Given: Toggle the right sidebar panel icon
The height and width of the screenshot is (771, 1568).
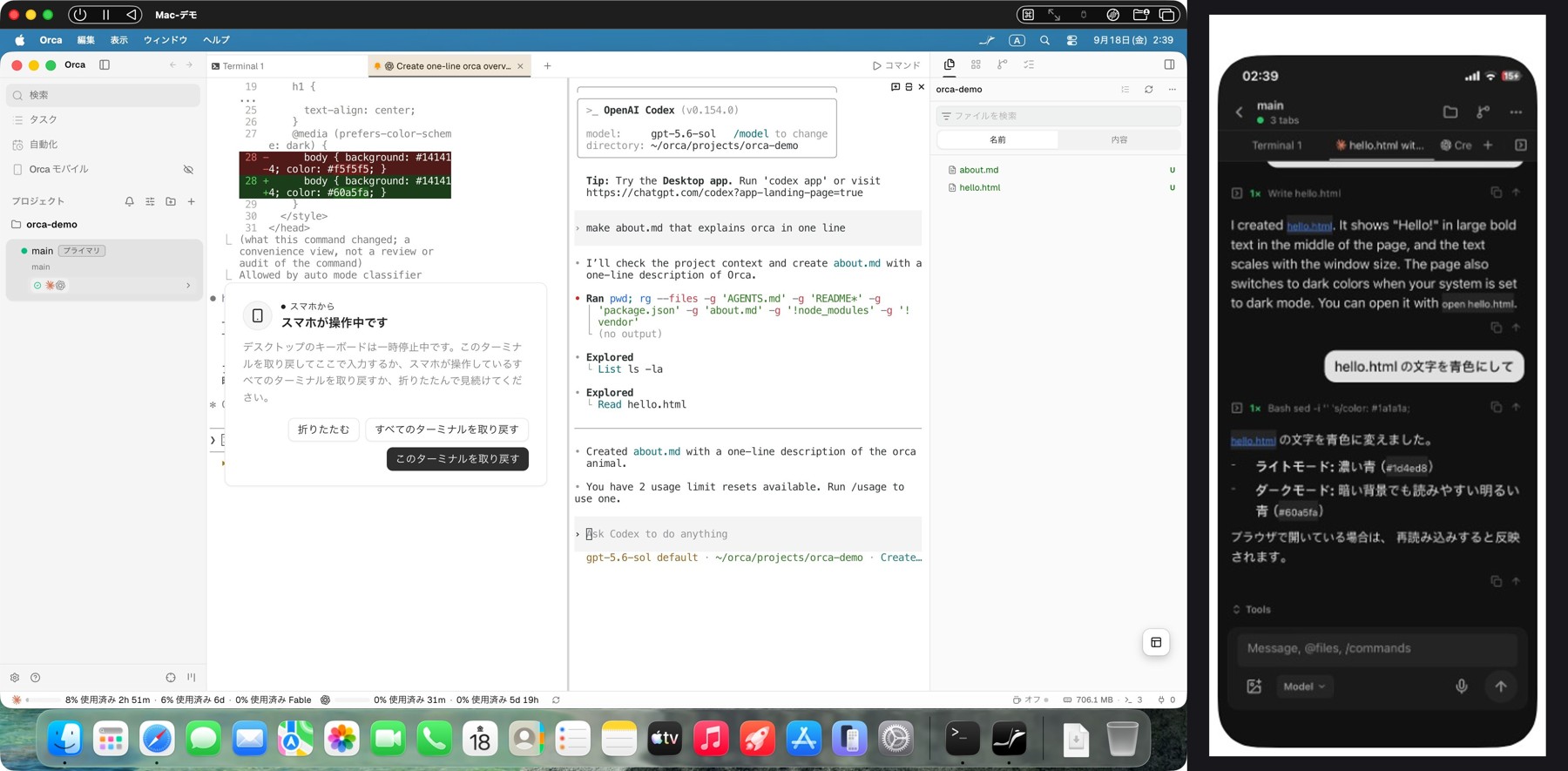Looking at the screenshot, I should (x=1169, y=64).
